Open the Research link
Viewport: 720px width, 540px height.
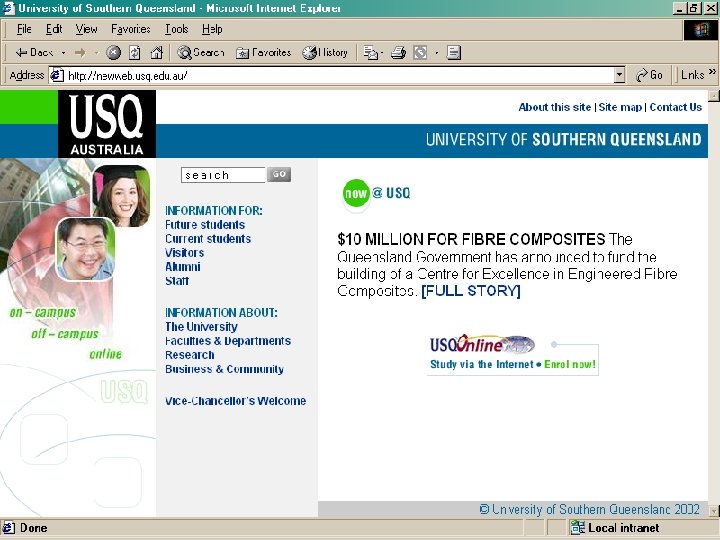click(190, 355)
